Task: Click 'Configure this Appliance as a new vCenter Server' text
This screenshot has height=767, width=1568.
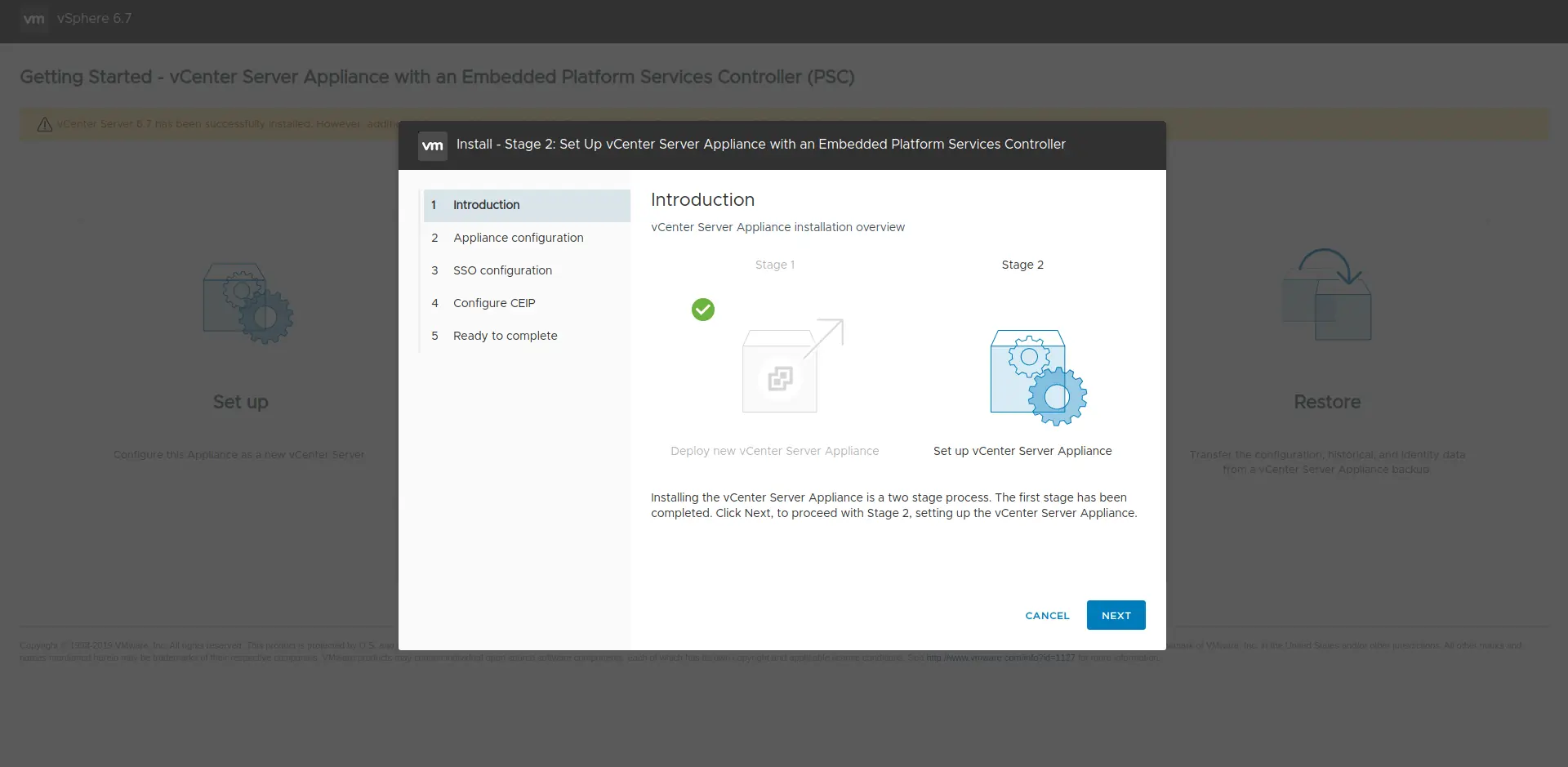Action: click(x=239, y=455)
